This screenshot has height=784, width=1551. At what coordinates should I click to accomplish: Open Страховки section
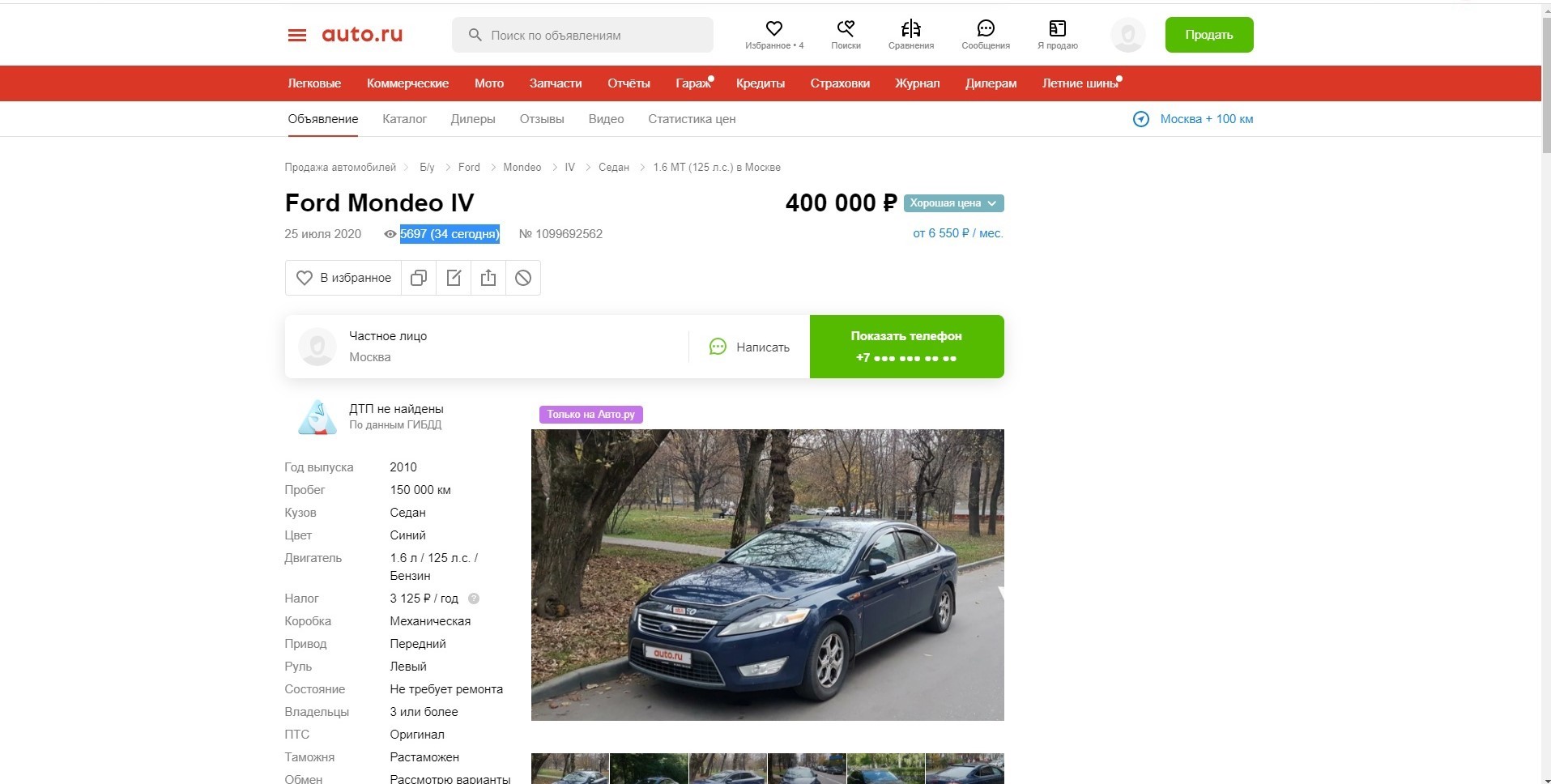(840, 83)
